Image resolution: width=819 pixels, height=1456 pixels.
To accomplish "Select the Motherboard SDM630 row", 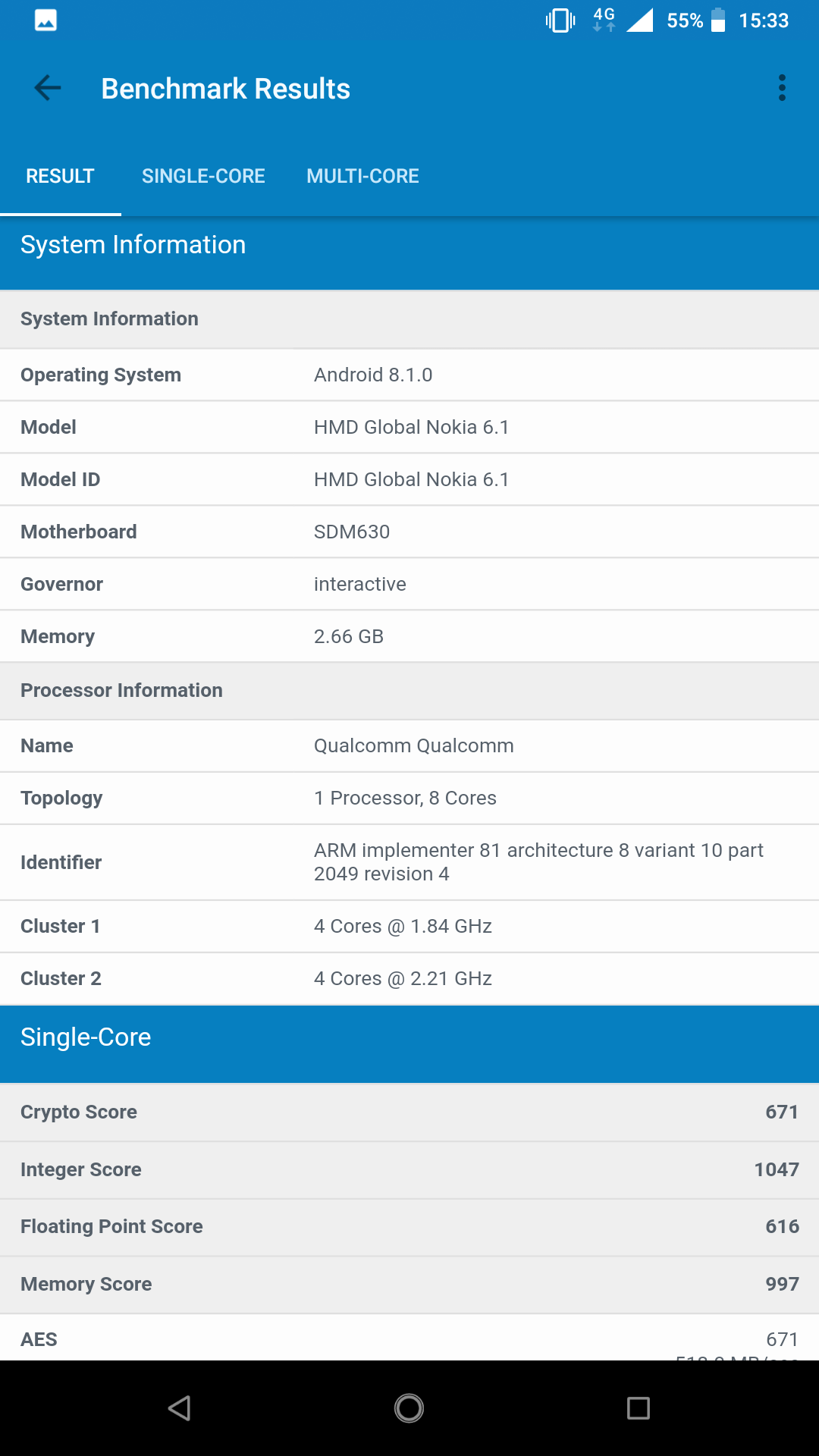I will click(x=409, y=532).
